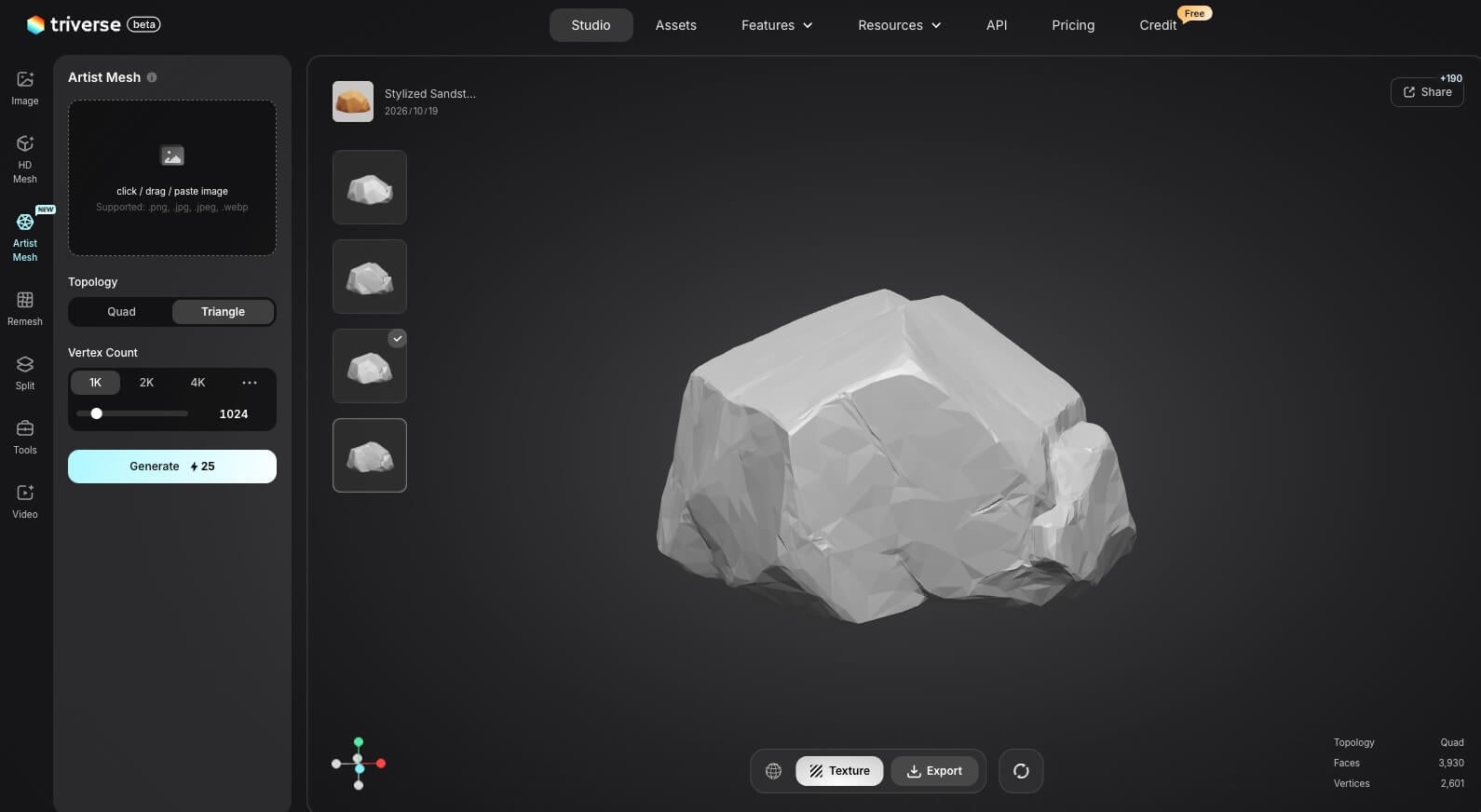The height and width of the screenshot is (812, 1481).
Task: Open the Tools section
Action: coord(25,437)
